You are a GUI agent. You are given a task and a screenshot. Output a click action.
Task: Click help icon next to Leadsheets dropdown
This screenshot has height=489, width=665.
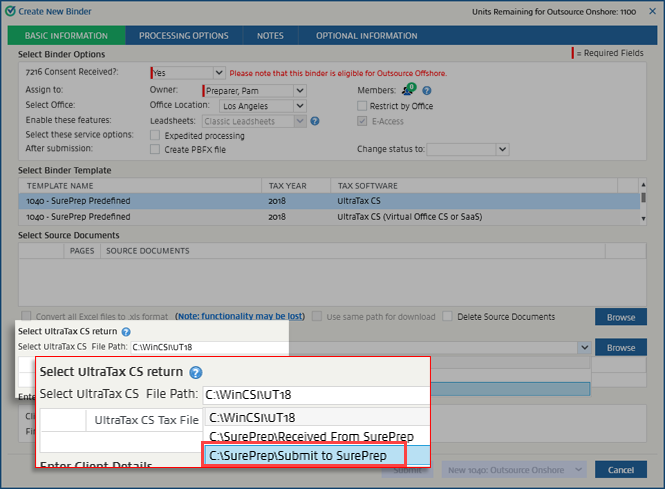click(314, 121)
